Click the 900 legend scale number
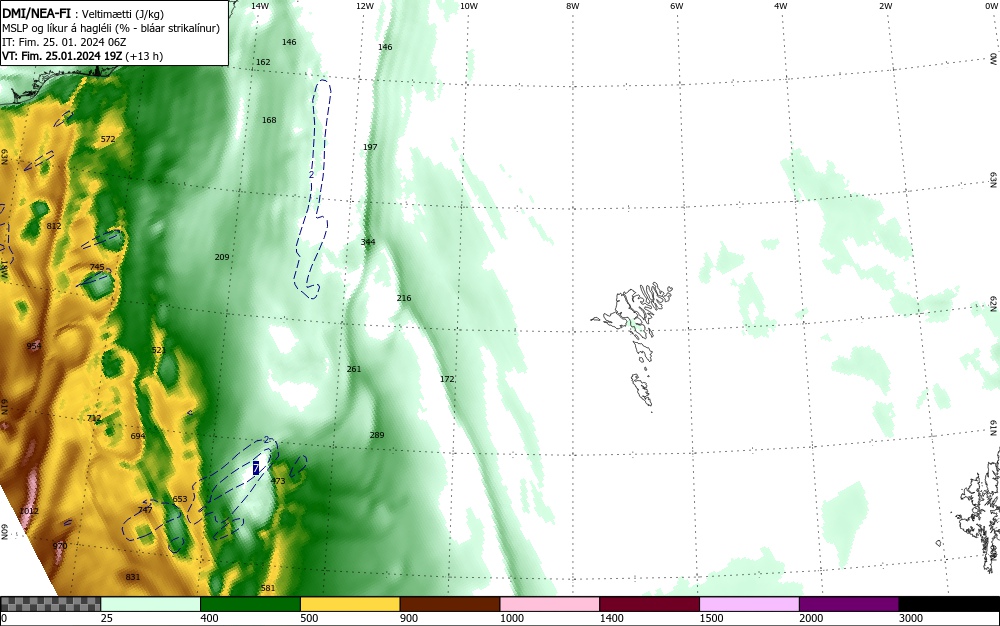The width and height of the screenshot is (1000, 626). click(x=409, y=618)
